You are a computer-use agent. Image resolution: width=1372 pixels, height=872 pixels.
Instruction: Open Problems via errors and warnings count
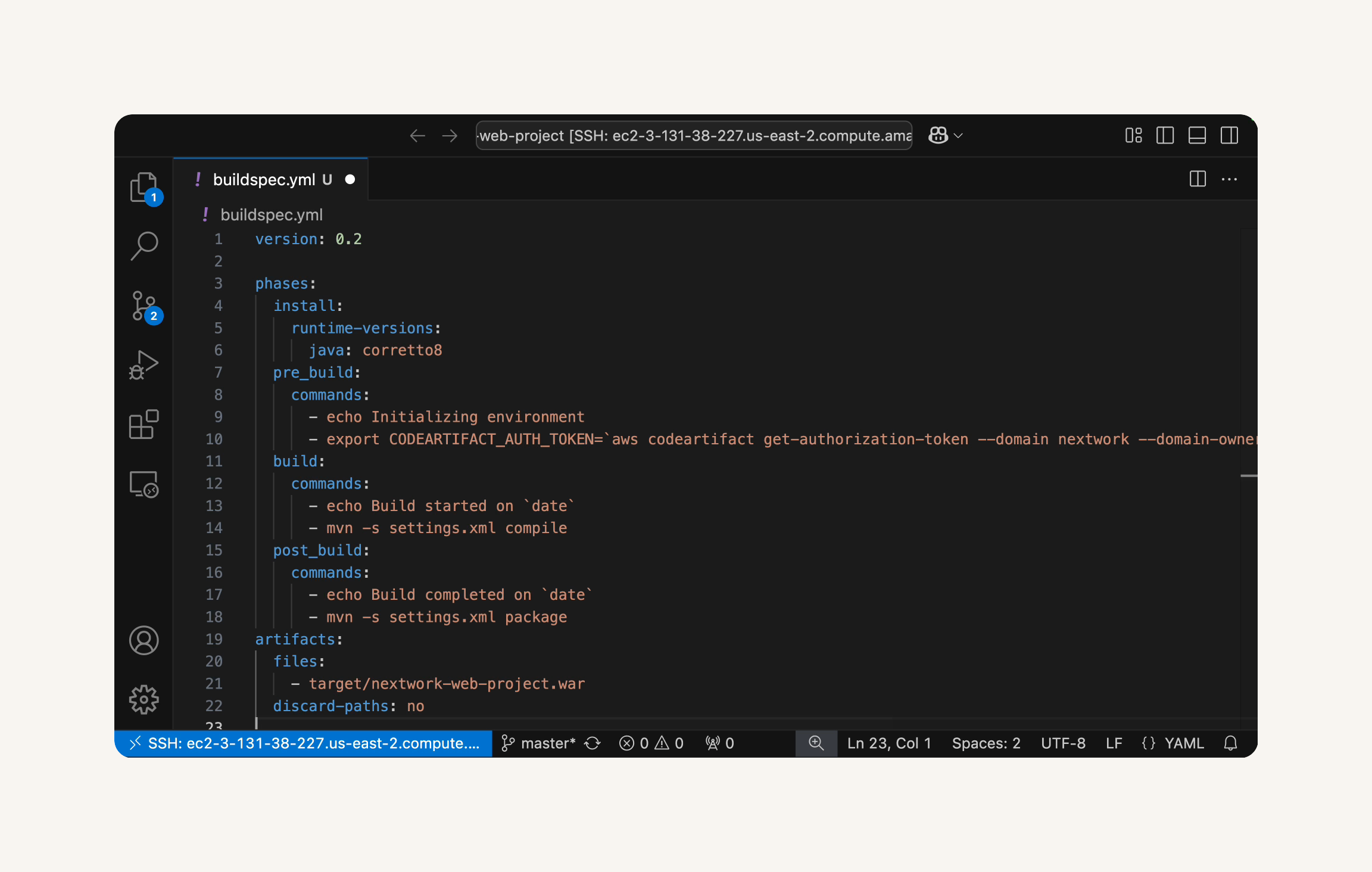pyautogui.click(x=651, y=743)
